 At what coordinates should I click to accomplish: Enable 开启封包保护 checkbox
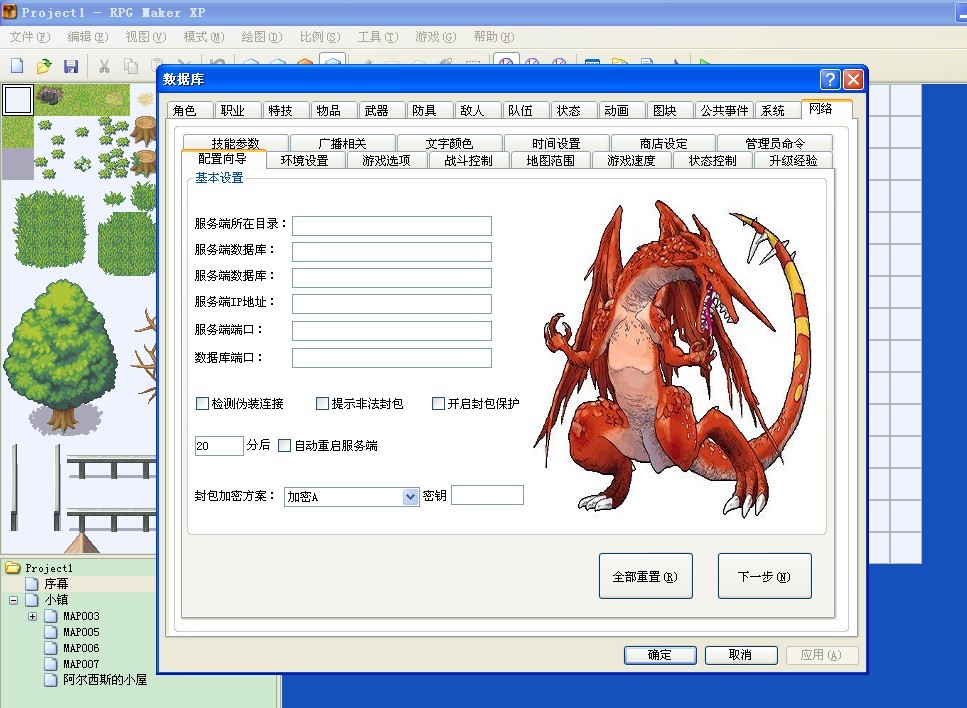438,403
